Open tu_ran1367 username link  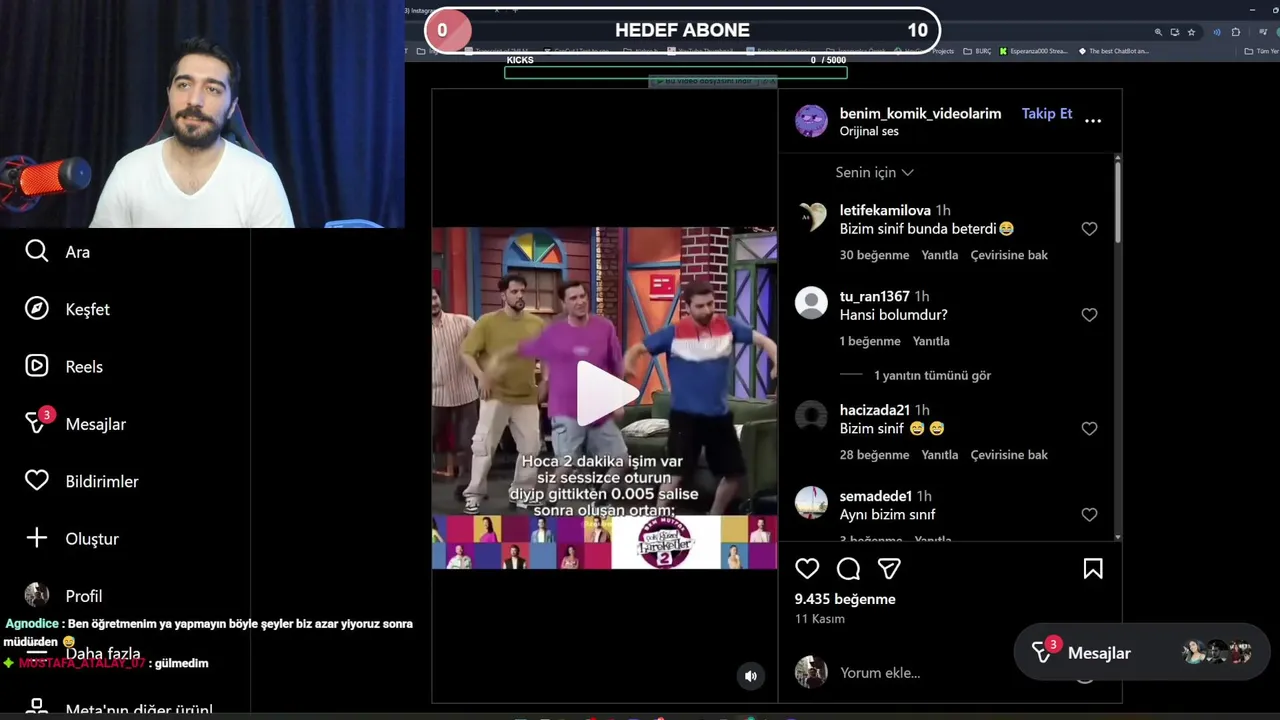[874, 296]
